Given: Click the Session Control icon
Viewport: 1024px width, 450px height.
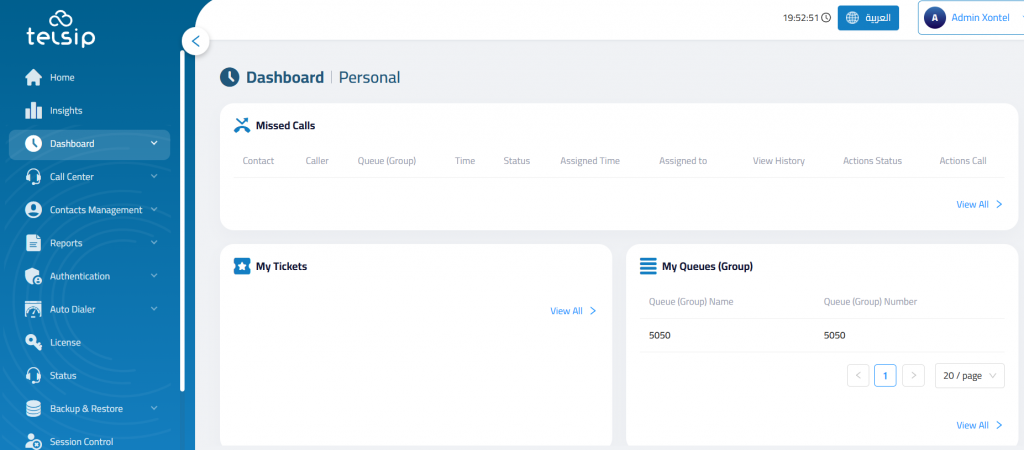Looking at the screenshot, I should [33, 441].
